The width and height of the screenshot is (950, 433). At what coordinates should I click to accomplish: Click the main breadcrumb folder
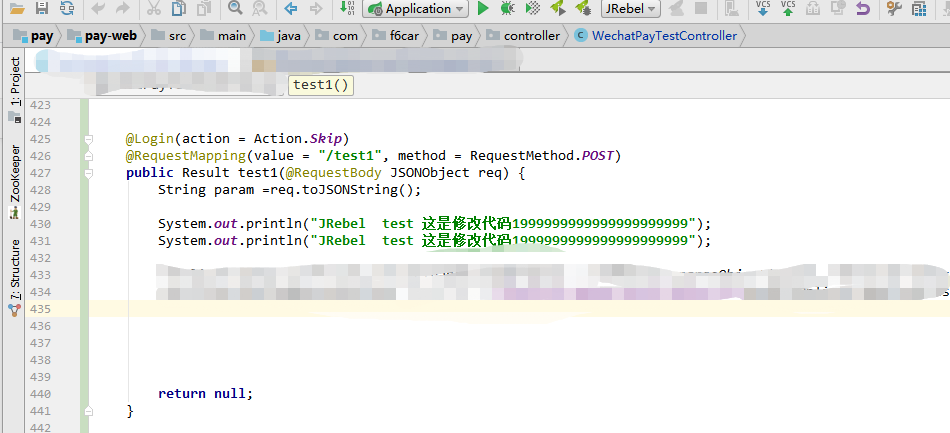click(x=224, y=36)
